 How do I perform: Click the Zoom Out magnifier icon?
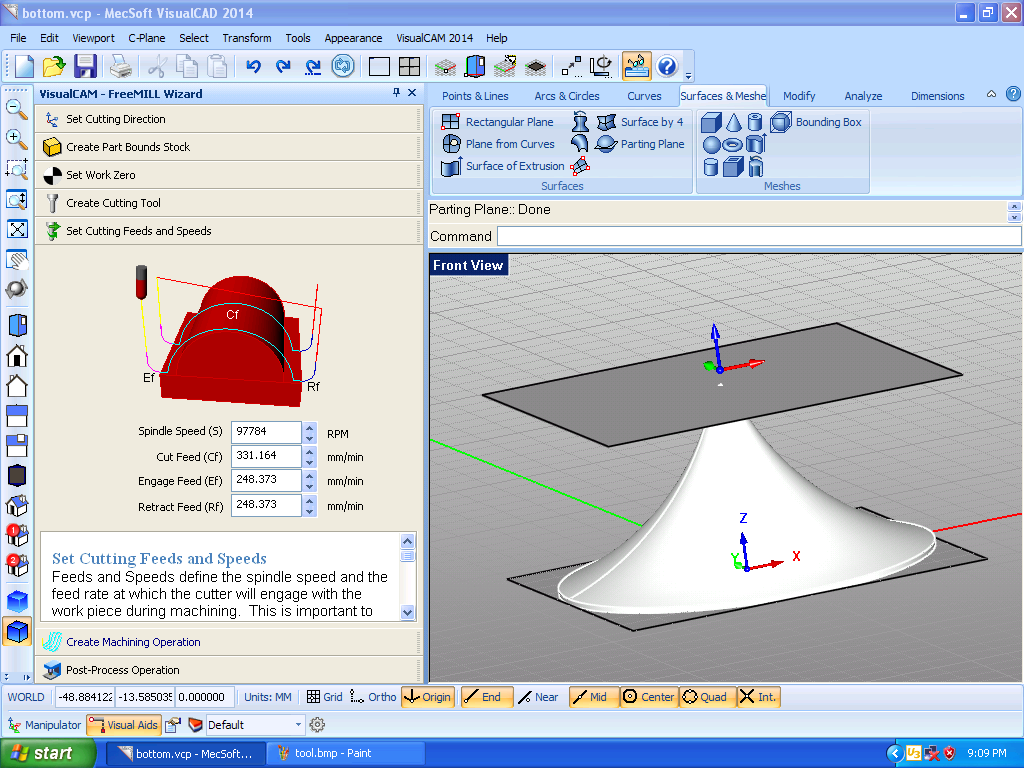16,109
